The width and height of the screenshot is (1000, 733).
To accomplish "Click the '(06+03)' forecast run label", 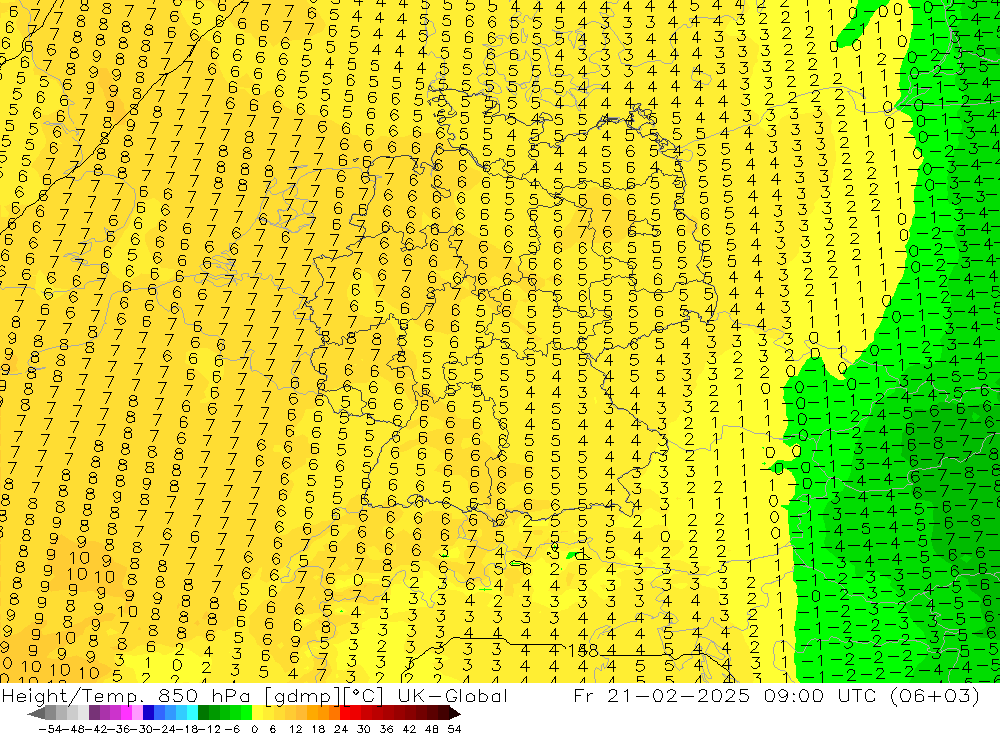I will point(936,695).
